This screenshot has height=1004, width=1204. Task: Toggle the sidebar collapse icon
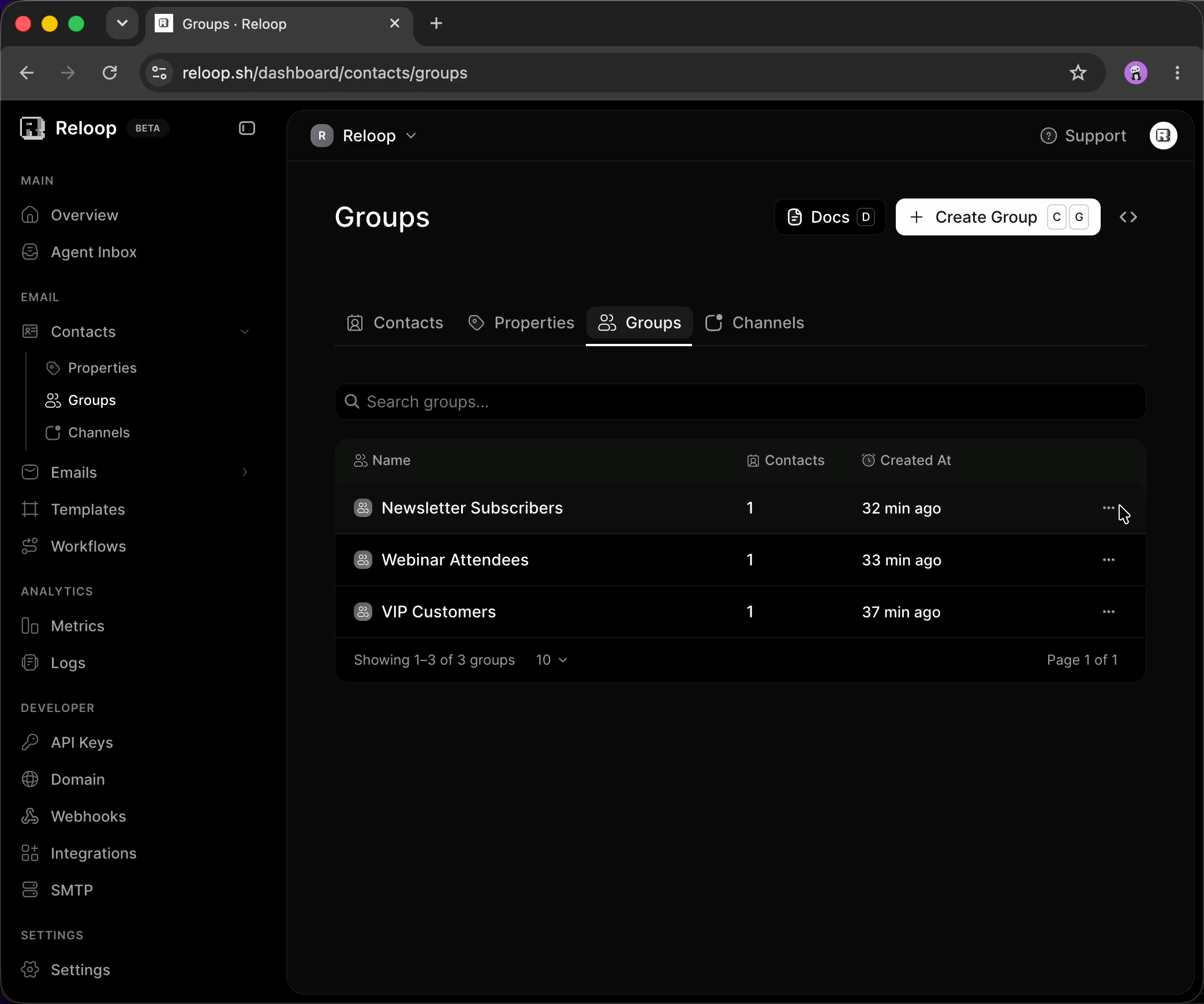point(247,128)
